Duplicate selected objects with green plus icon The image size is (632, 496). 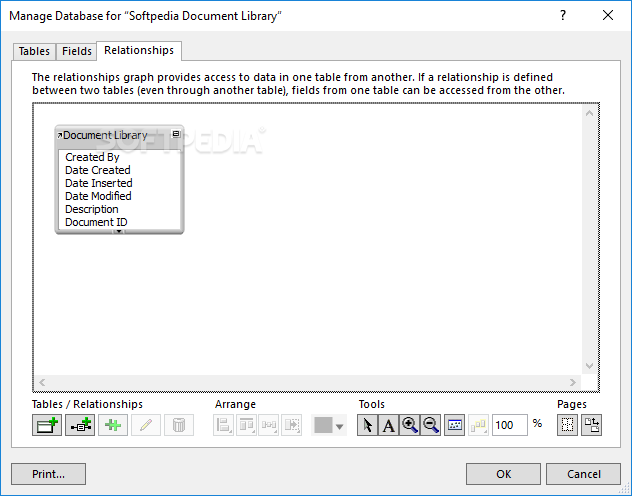coord(113,425)
